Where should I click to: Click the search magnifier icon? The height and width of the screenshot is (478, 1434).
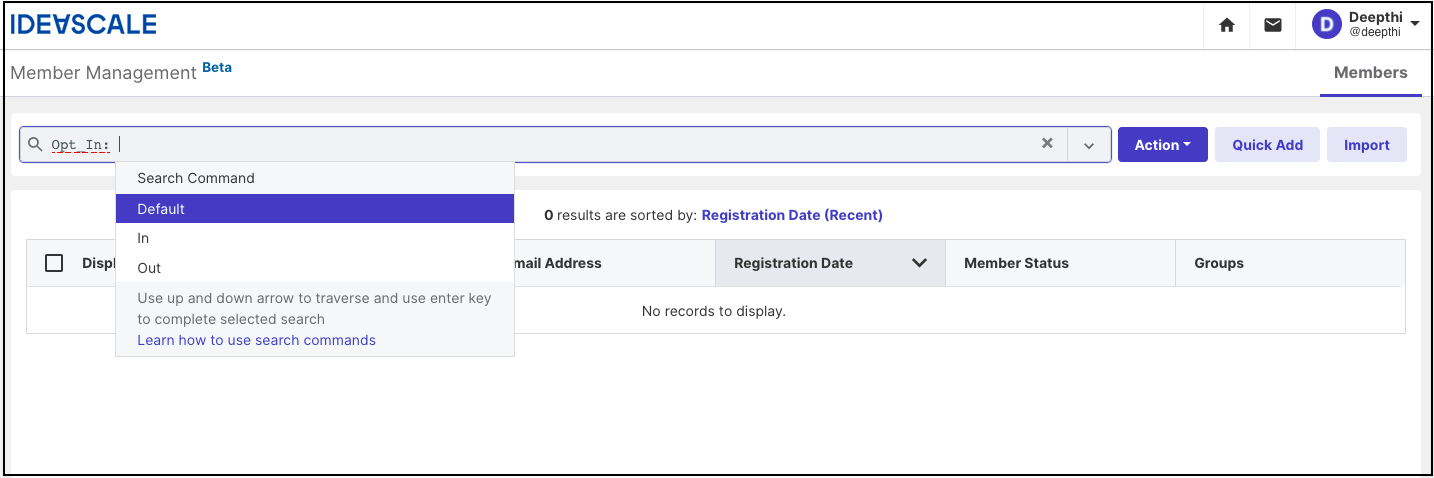click(x=36, y=144)
